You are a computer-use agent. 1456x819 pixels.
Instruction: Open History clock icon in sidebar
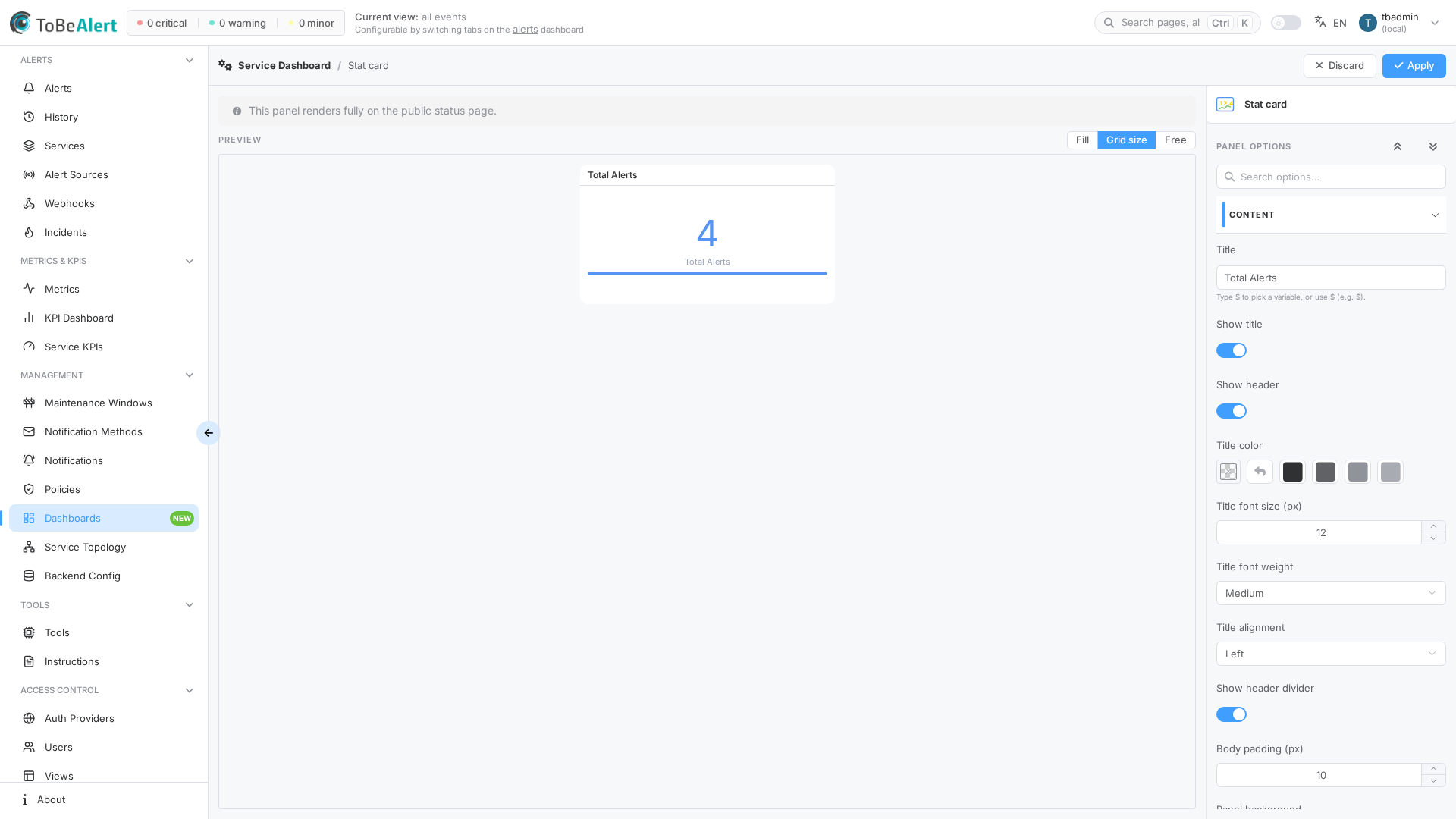[x=29, y=117]
